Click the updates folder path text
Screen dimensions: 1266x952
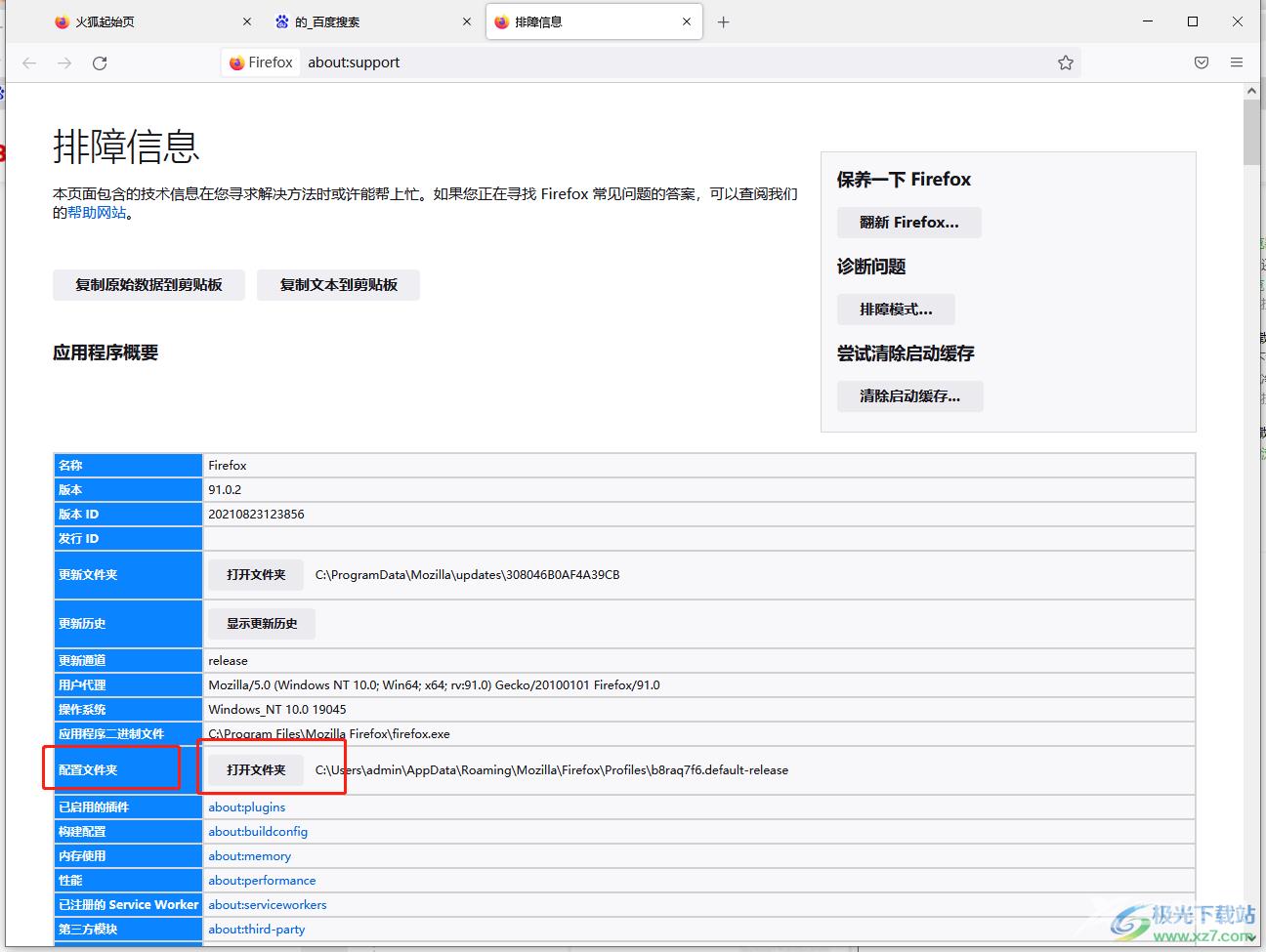[x=468, y=575]
